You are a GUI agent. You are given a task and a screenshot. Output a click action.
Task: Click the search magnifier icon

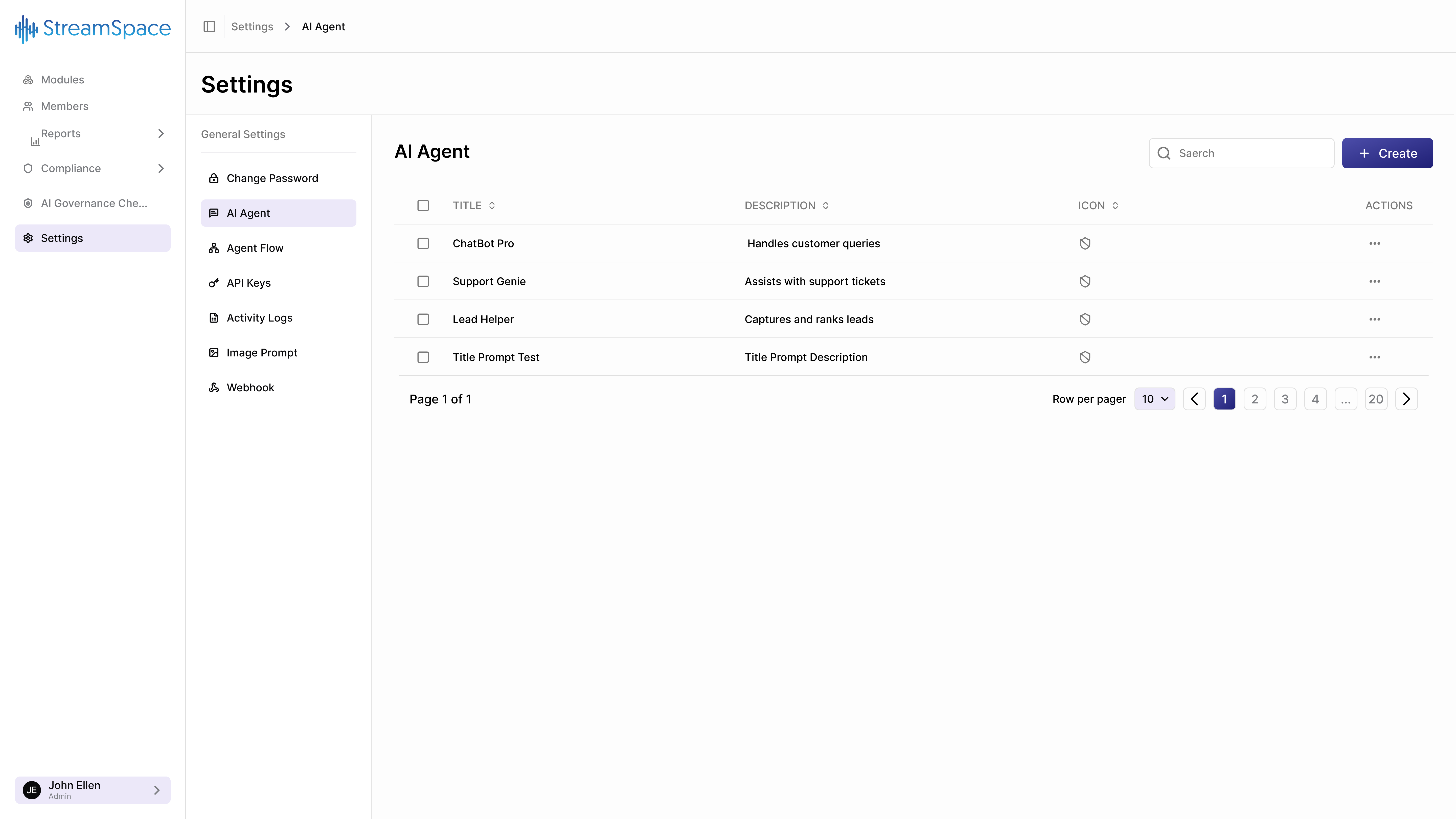pos(1164,153)
